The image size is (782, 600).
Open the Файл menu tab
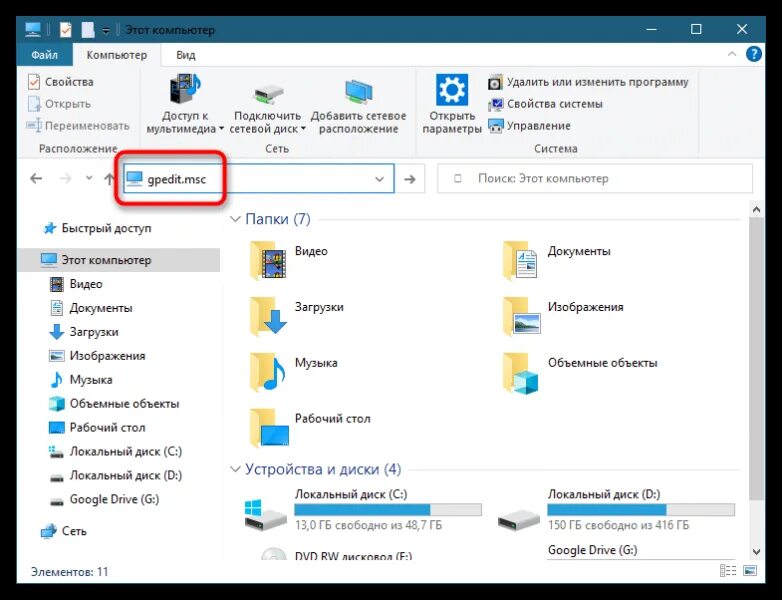click(x=44, y=55)
